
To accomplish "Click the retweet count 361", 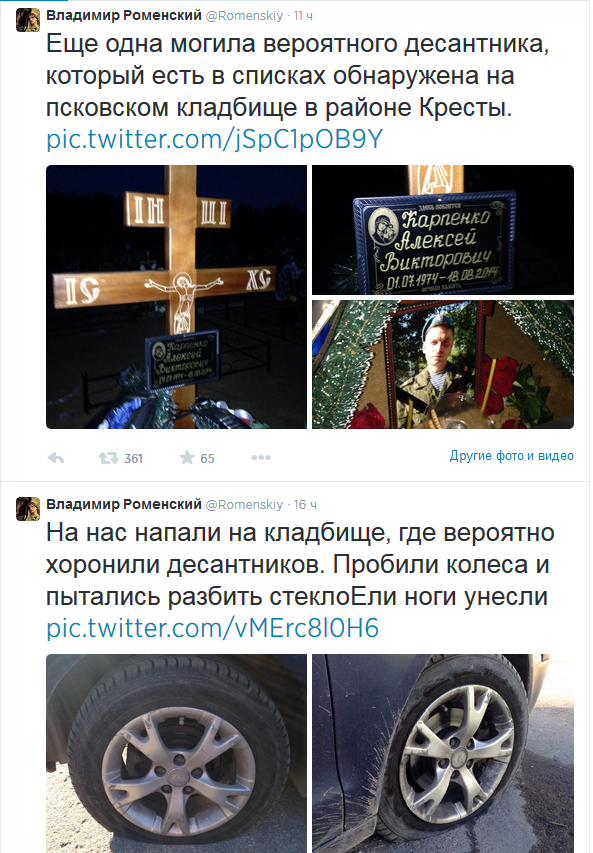I will tap(133, 459).
